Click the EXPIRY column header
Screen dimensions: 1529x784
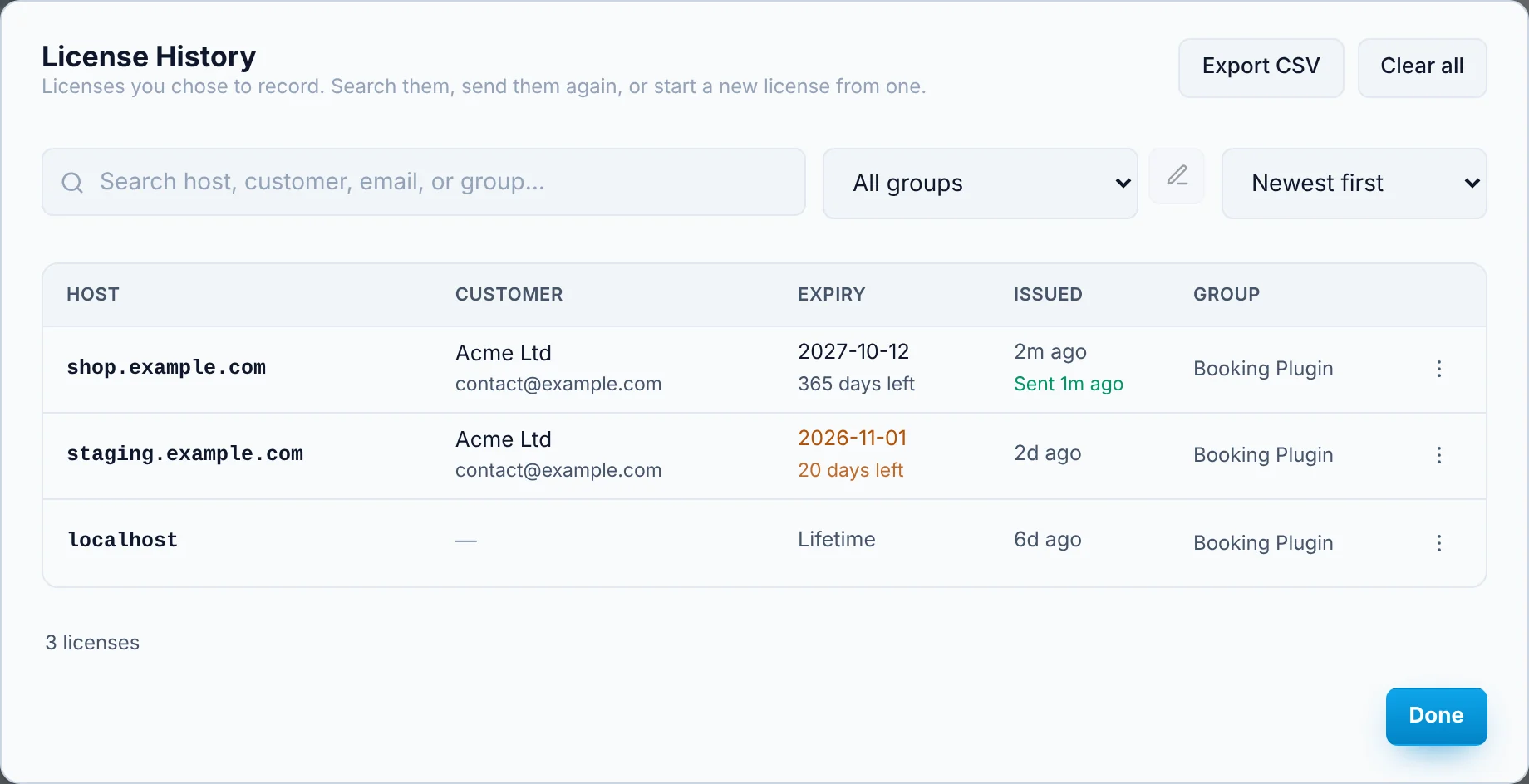[831, 294]
